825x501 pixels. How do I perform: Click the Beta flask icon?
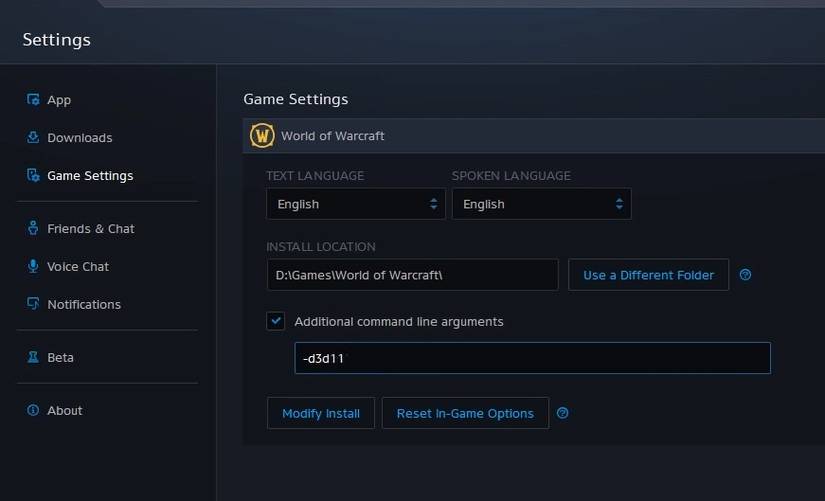click(33, 357)
